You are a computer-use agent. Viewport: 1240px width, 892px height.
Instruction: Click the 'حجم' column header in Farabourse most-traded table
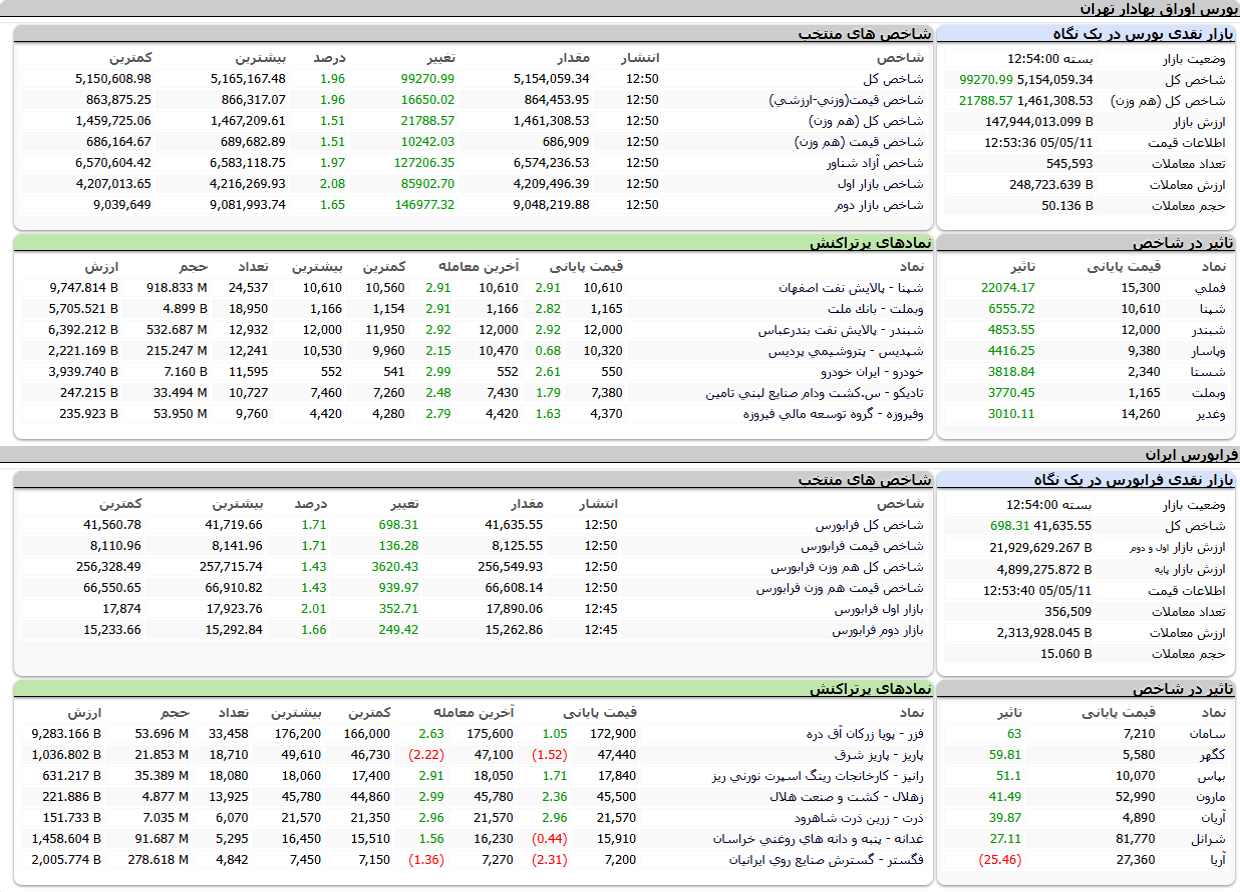pos(176,713)
